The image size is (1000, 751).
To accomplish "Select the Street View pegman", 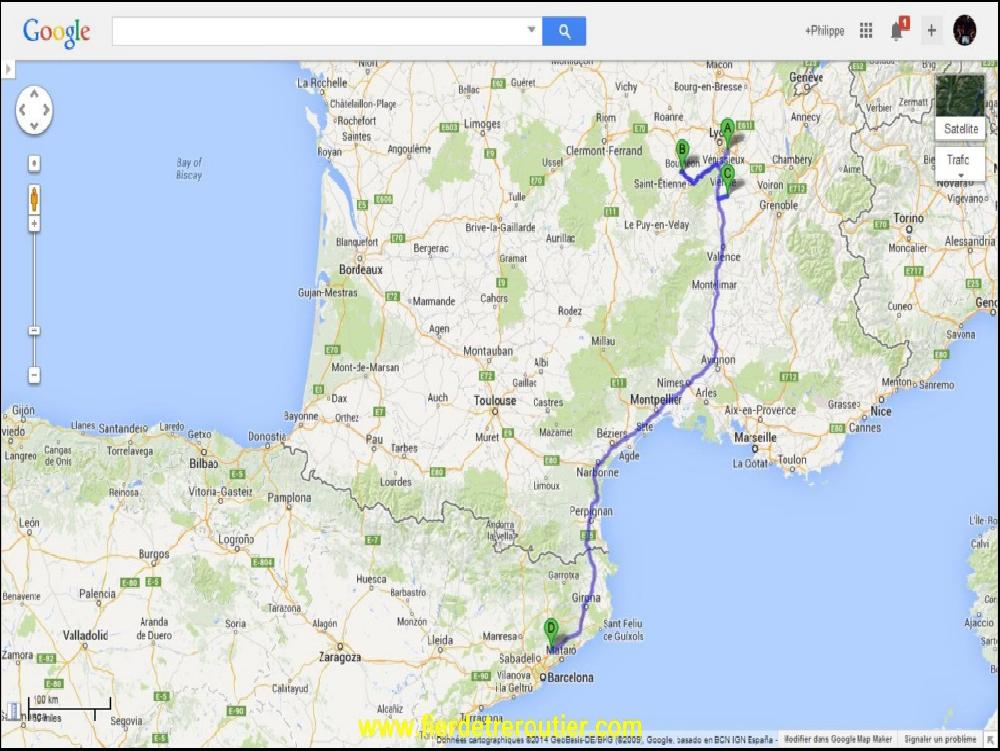I will 34,197.
